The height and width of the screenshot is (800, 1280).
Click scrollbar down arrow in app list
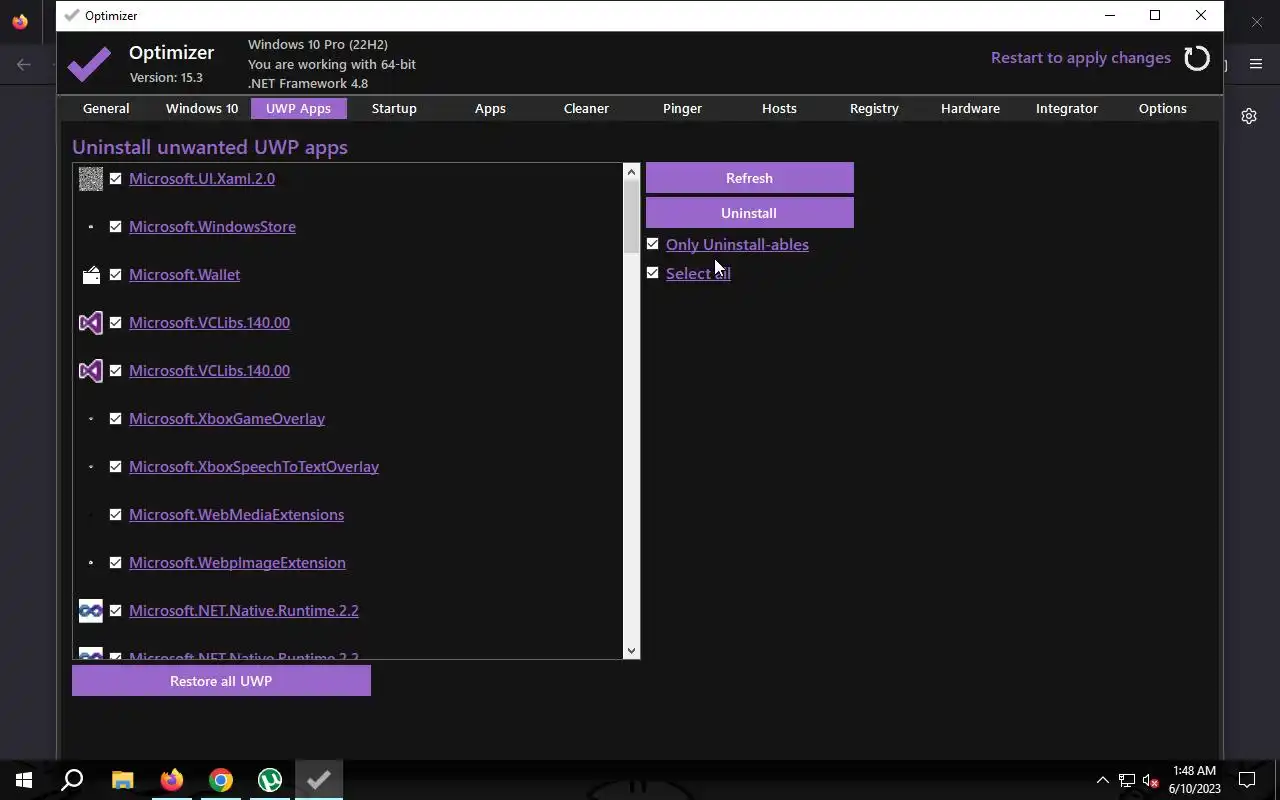coord(631,651)
